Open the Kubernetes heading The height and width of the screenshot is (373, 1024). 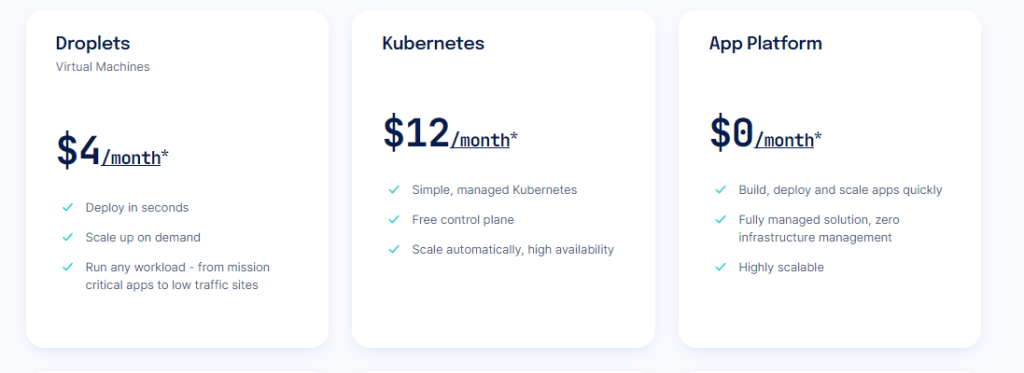pyautogui.click(x=434, y=43)
